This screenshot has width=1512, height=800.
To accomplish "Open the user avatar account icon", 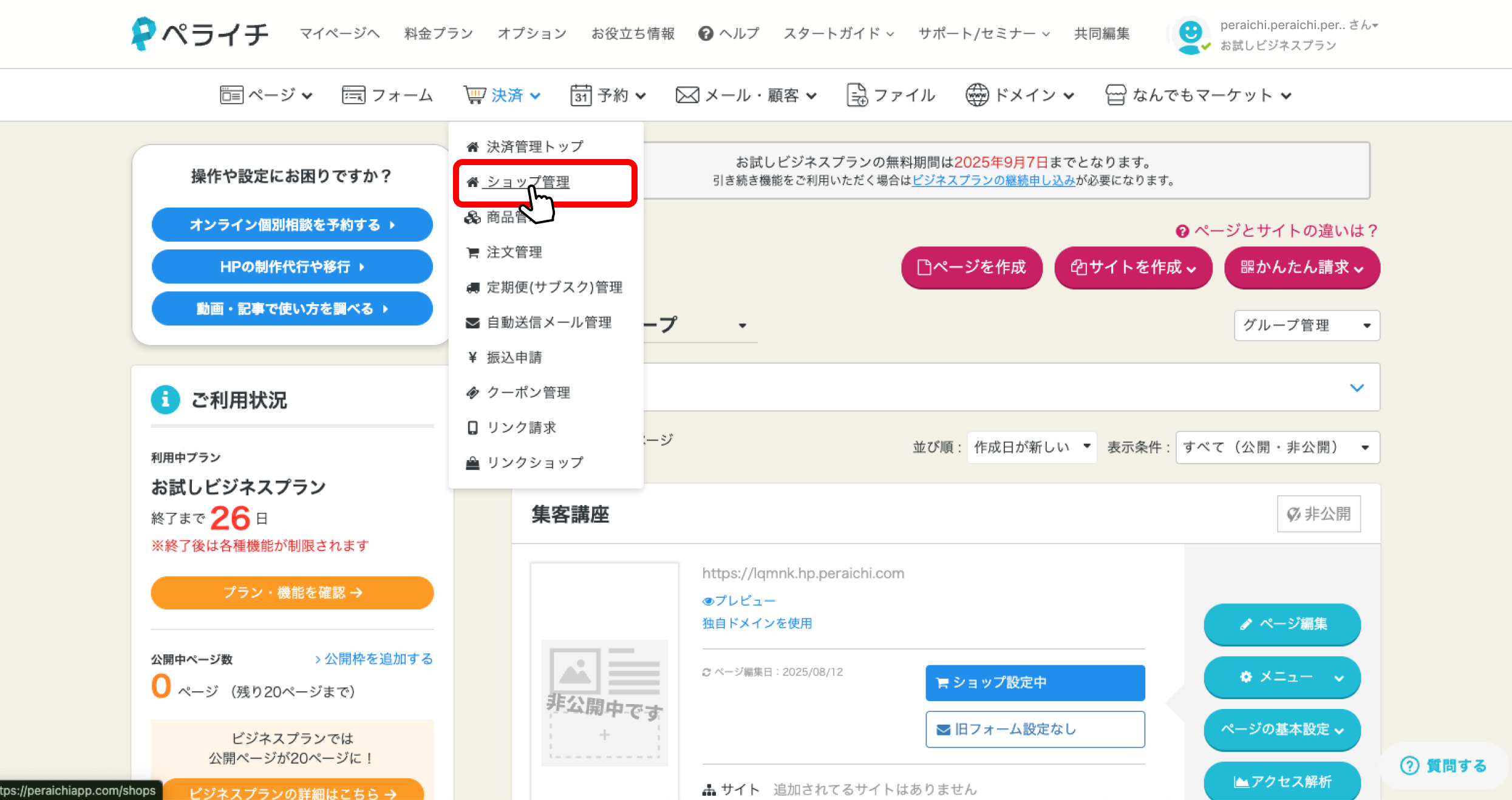I will point(1189,35).
